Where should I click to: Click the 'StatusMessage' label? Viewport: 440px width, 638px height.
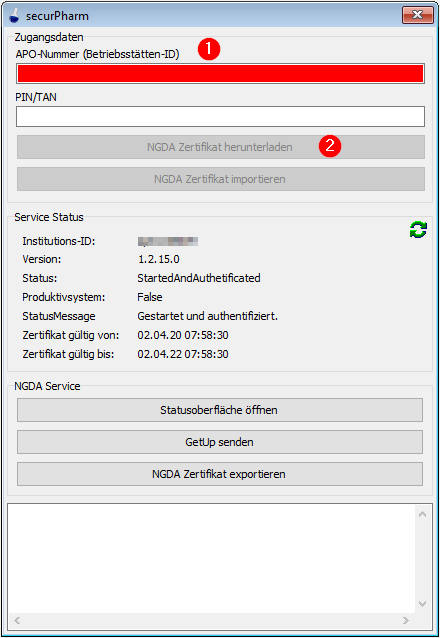(59, 316)
